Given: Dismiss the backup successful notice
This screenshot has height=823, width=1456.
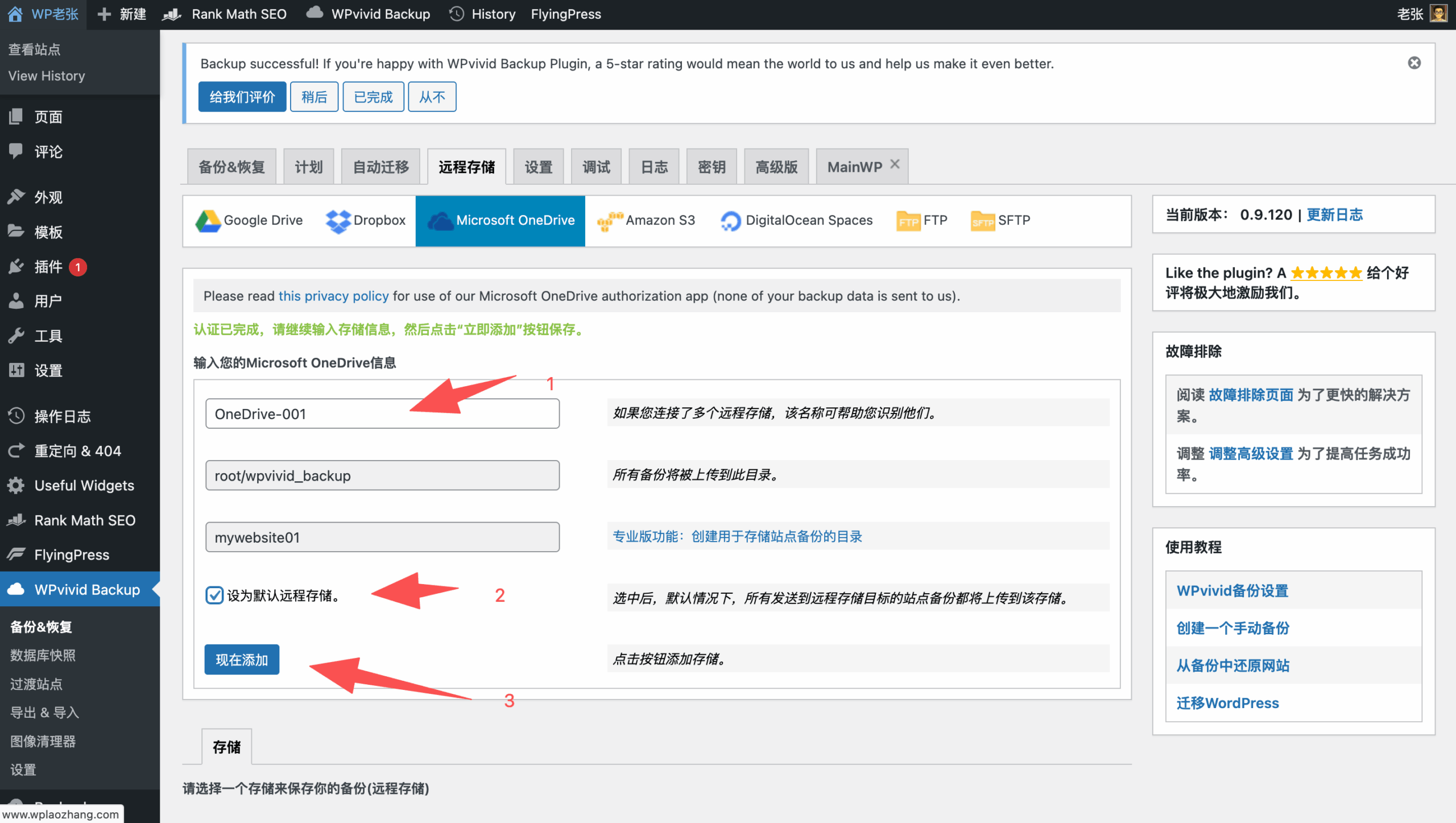Looking at the screenshot, I should (x=1414, y=63).
